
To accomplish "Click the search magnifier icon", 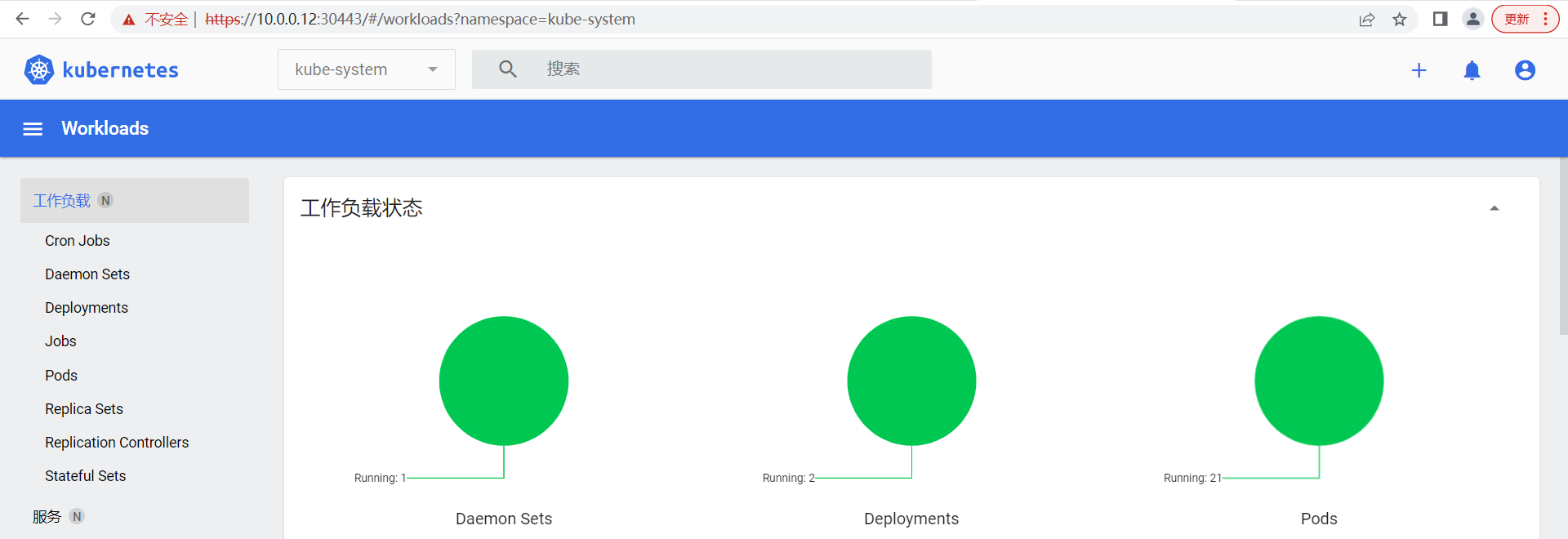I will coord(507,69).
